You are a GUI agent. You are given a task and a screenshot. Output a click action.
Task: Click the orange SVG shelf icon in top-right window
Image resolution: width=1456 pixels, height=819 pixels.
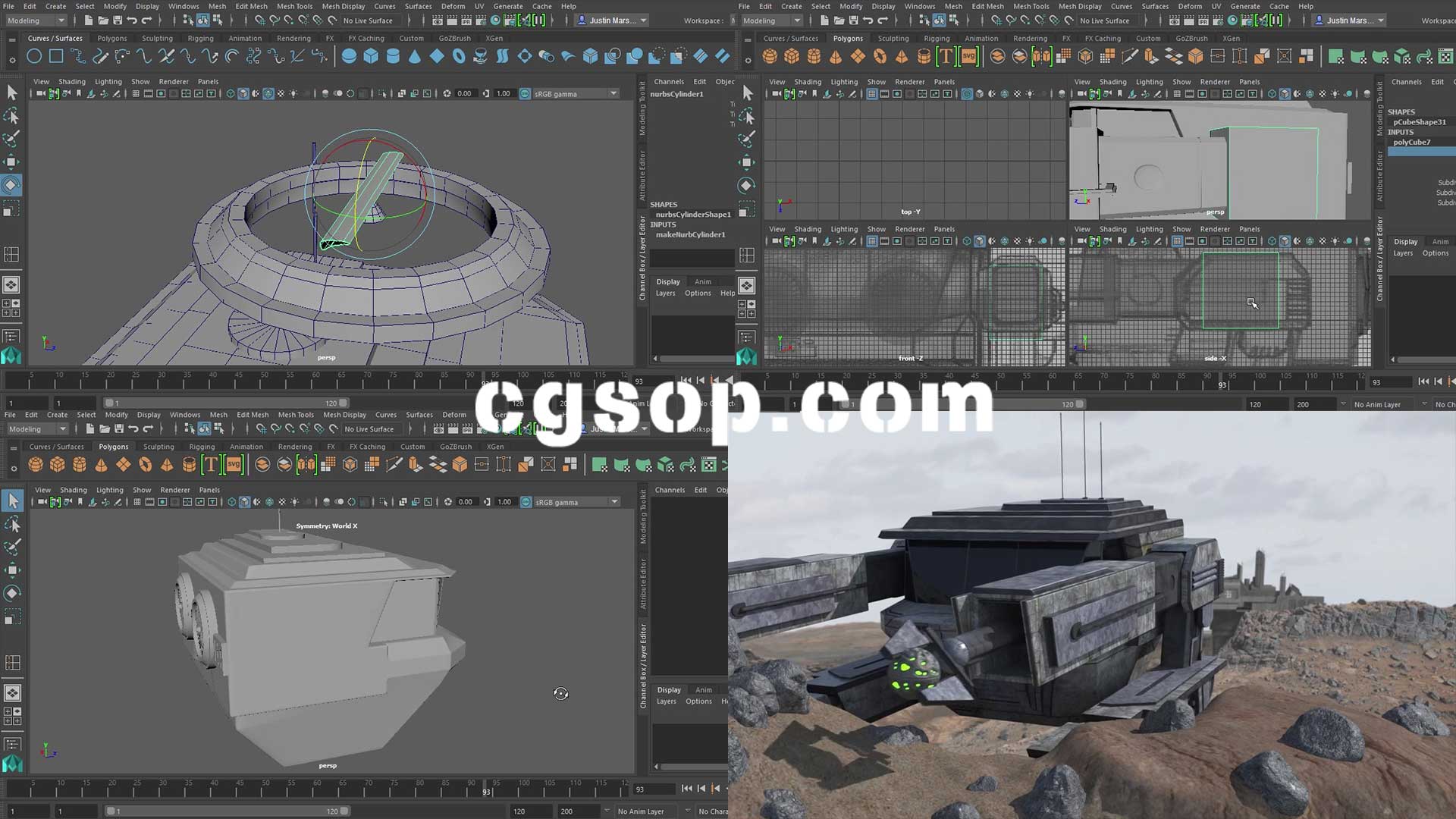click(968, 56)
